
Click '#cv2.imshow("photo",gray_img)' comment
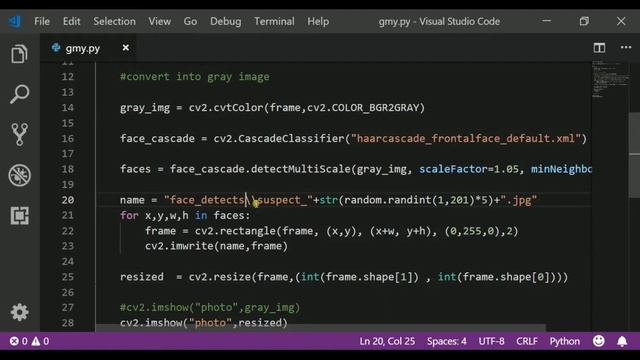pyautogui.click(x=210, y=307)
